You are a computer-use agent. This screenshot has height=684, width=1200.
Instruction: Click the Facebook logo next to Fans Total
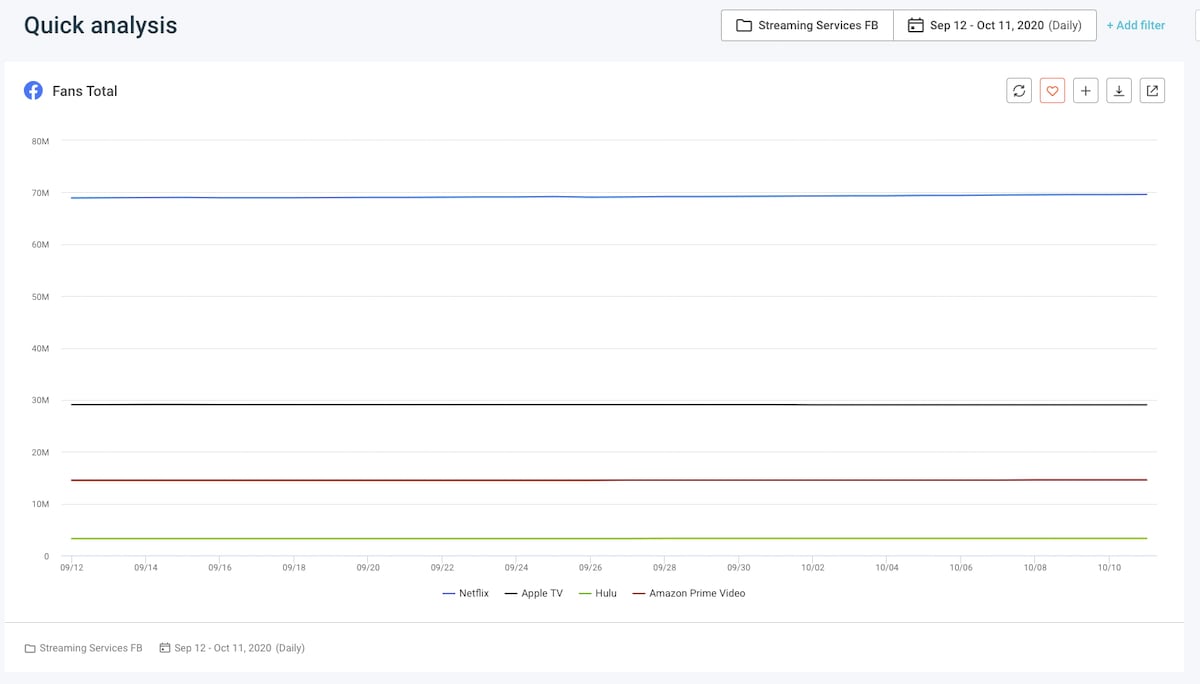click(33, 91)
